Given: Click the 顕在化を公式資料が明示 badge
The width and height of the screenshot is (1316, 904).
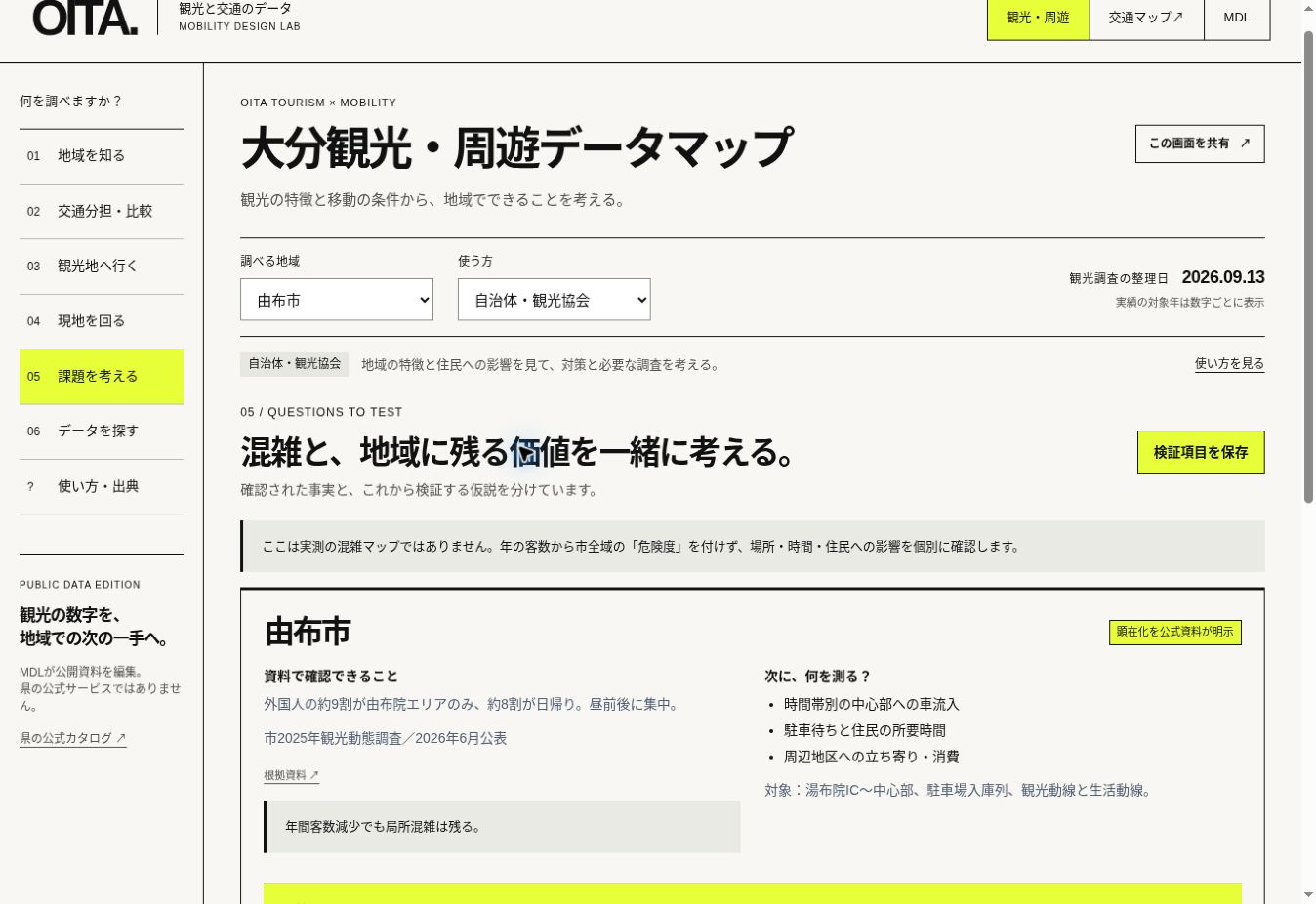Looking at the screenshot, I should (x=1175, y=632).
